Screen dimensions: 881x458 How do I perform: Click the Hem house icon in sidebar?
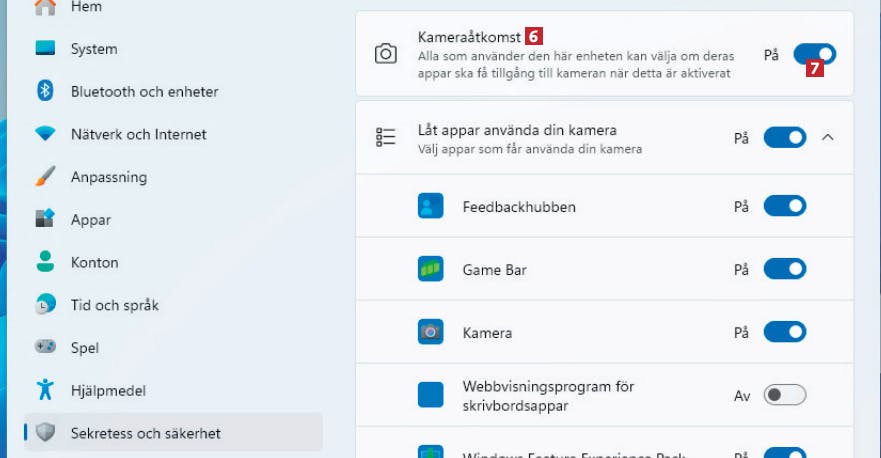pos(45,7)
